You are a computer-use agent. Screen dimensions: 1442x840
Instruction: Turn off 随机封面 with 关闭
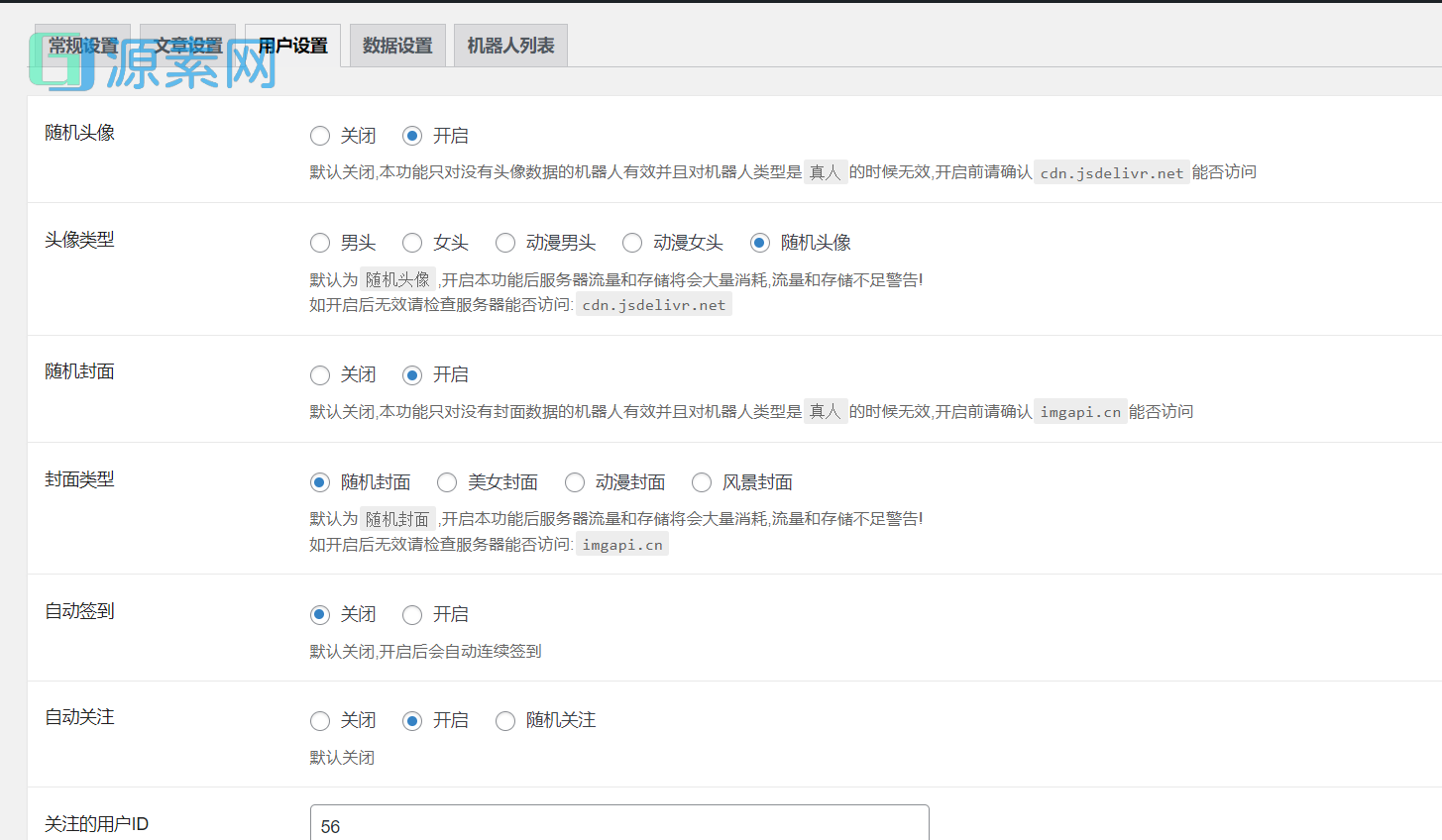tap(320, 375)
